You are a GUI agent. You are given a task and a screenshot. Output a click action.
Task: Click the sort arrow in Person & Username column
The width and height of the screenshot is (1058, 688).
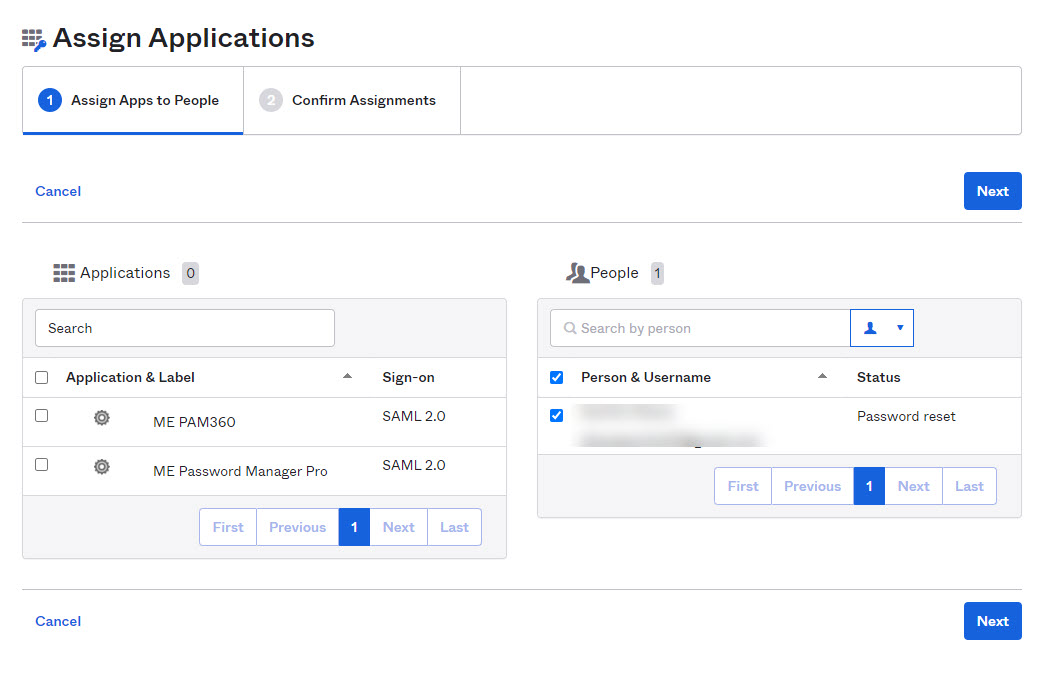click(822, 377)
